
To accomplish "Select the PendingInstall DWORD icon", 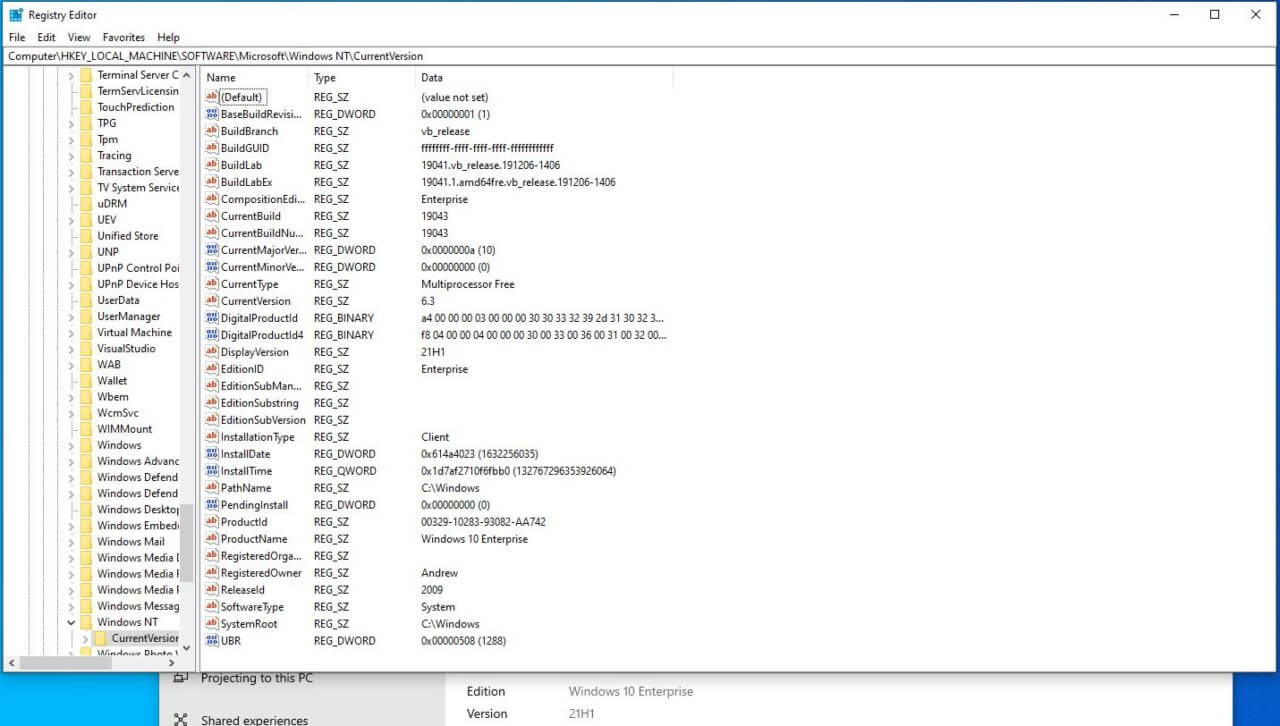I will (211, 505).
